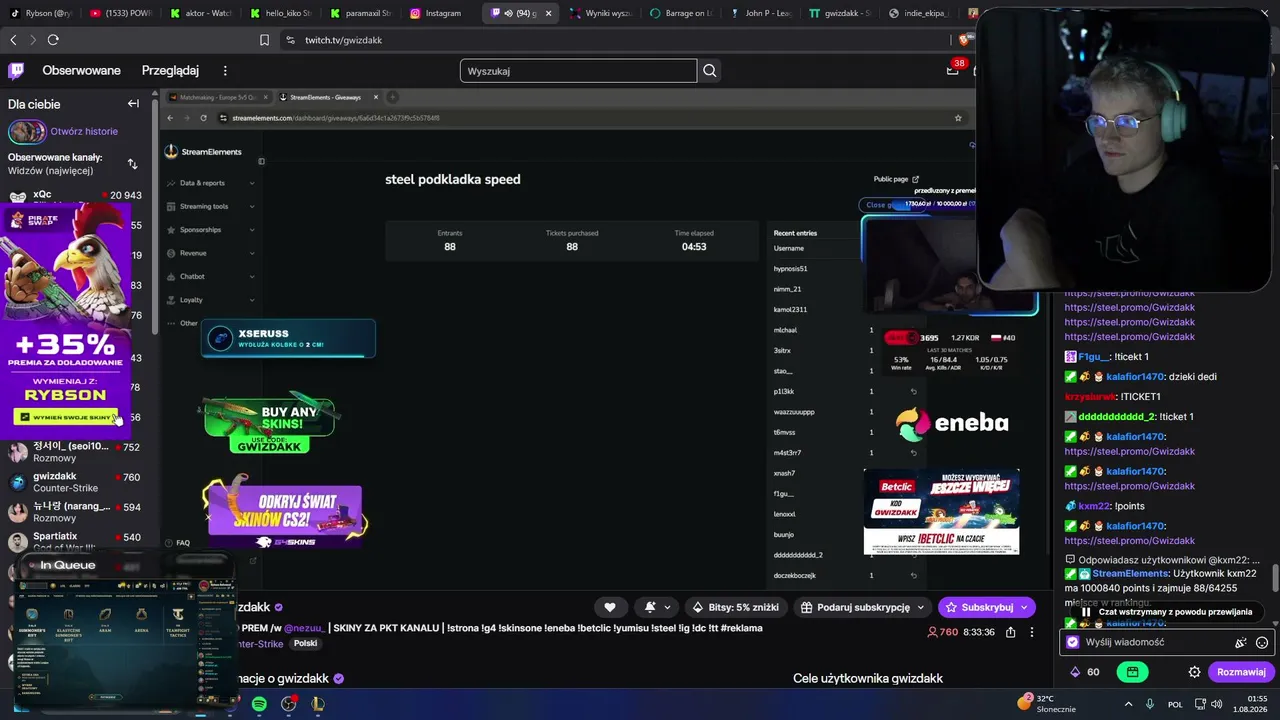
Task: Open League of Legends from the taskbar
Action: (x=318, y=704)
